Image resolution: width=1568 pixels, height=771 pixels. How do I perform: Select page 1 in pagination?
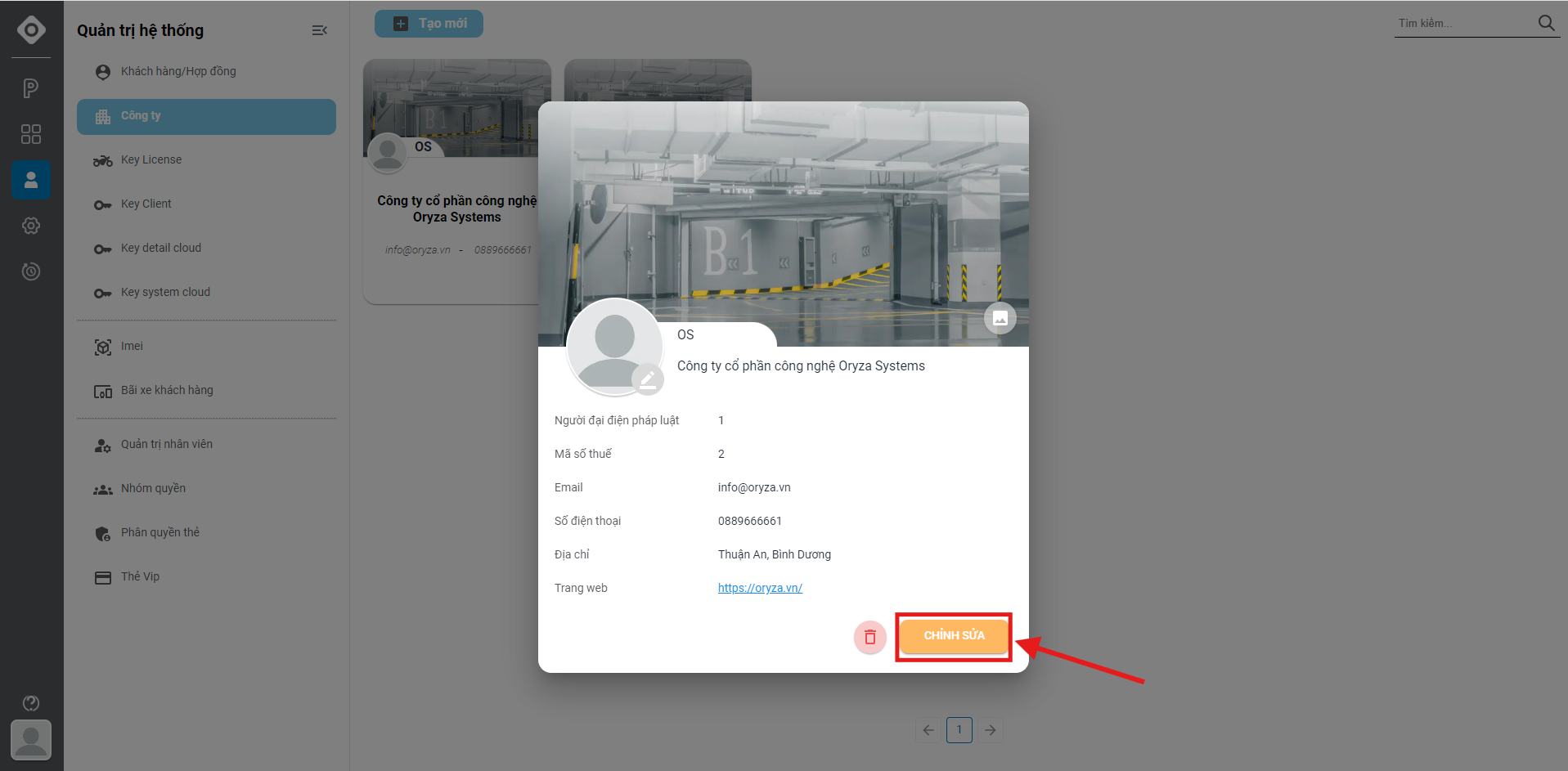point(959,730)
